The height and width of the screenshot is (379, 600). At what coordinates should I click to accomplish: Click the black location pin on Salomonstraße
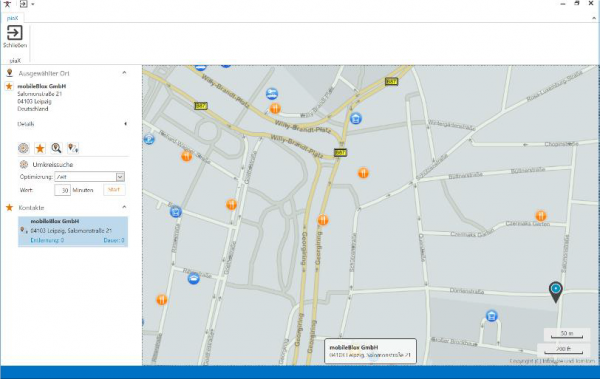[556, 292]
